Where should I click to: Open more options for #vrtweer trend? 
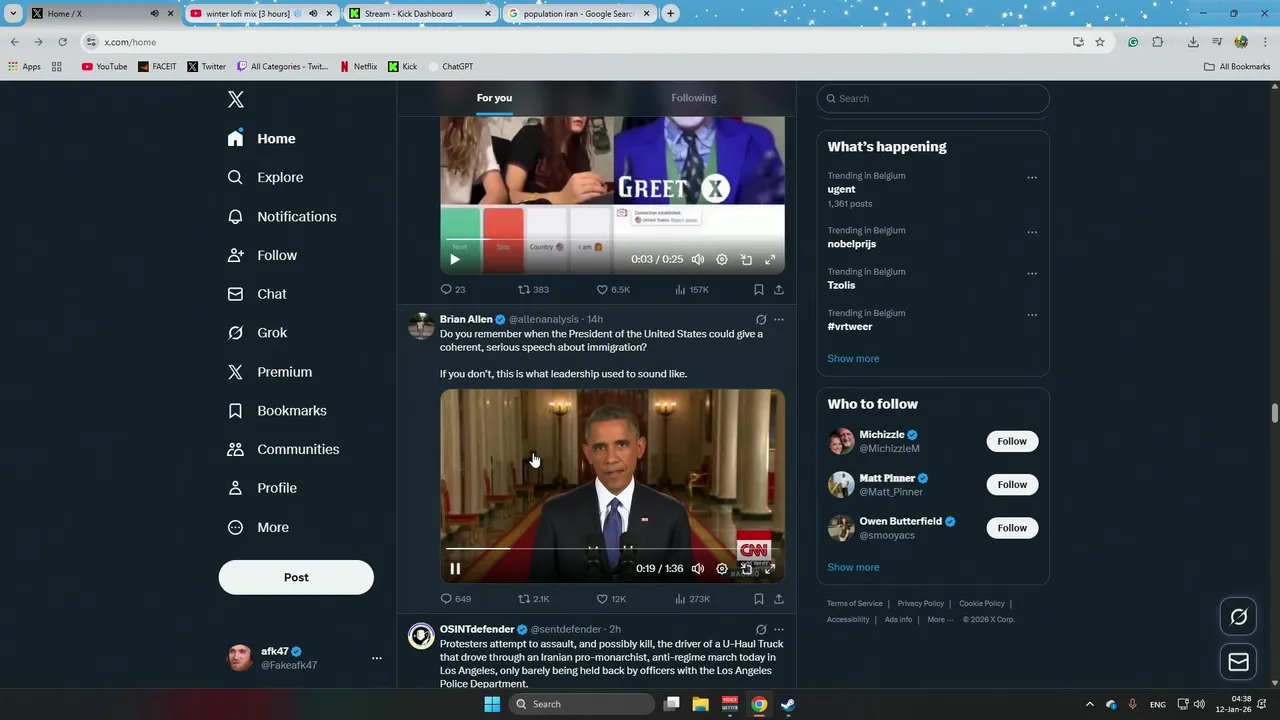point(1032,315)
